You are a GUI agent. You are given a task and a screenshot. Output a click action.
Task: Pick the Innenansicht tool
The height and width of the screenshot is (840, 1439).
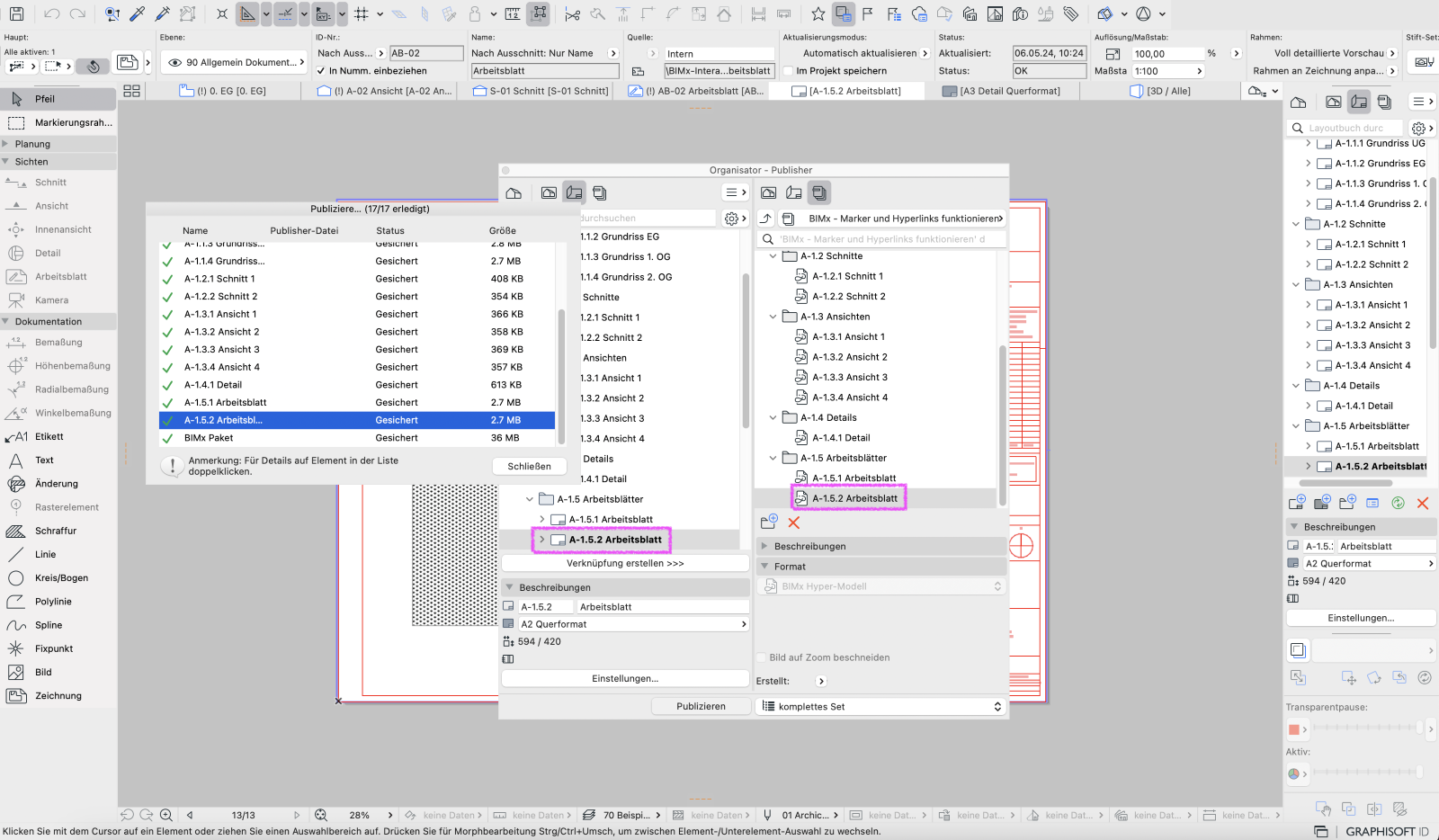[58, 229]
